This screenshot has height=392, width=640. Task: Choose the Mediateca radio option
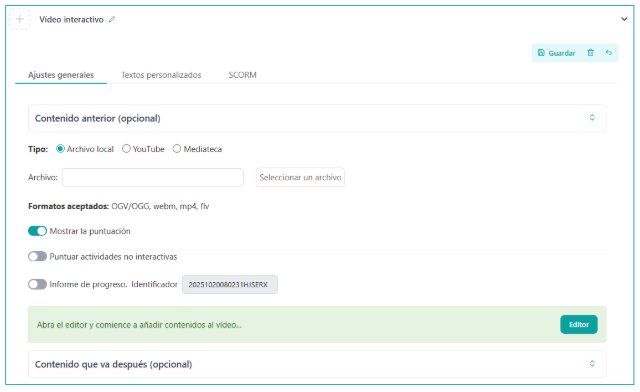(x=177, y=149)
